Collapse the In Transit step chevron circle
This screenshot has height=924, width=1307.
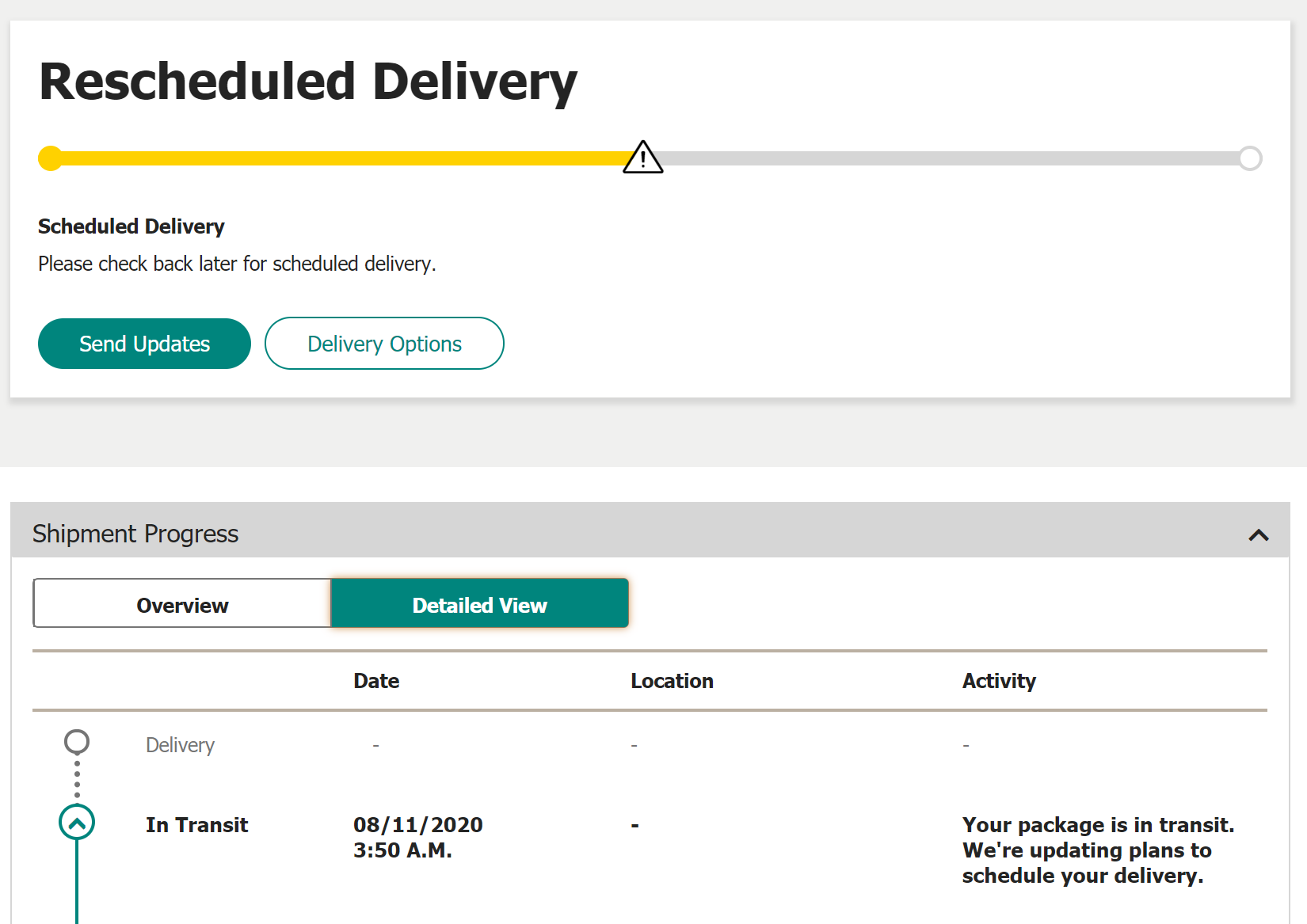coord(77,823)
